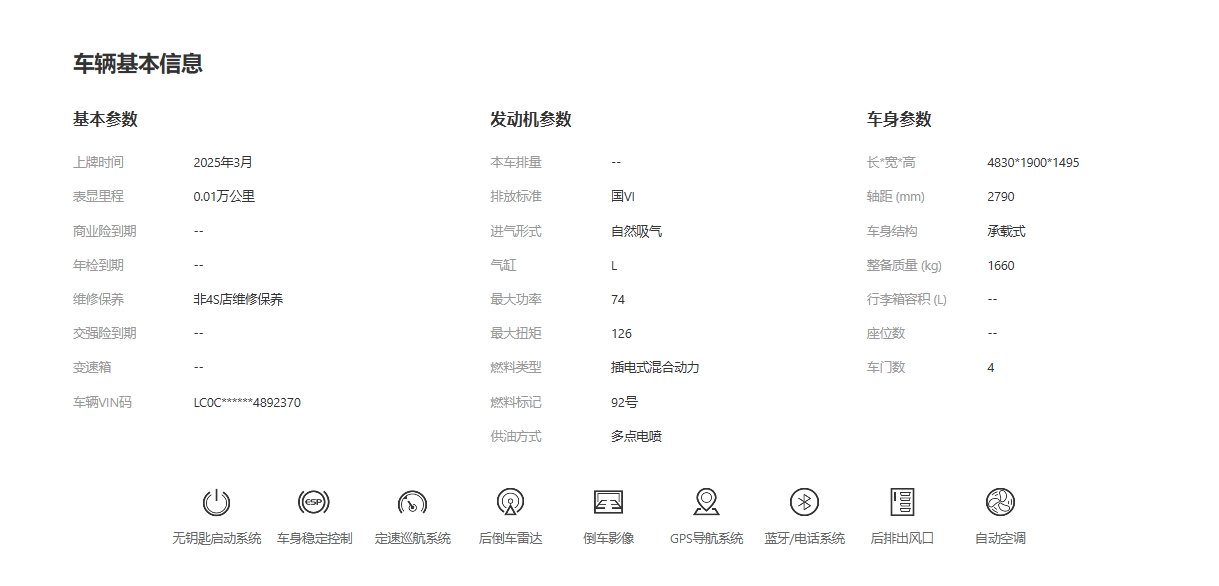The width and height of the screenshot is (1219, 586).
Task: Click the 车辆VIN码 label
Action: (x=102, y=402)
